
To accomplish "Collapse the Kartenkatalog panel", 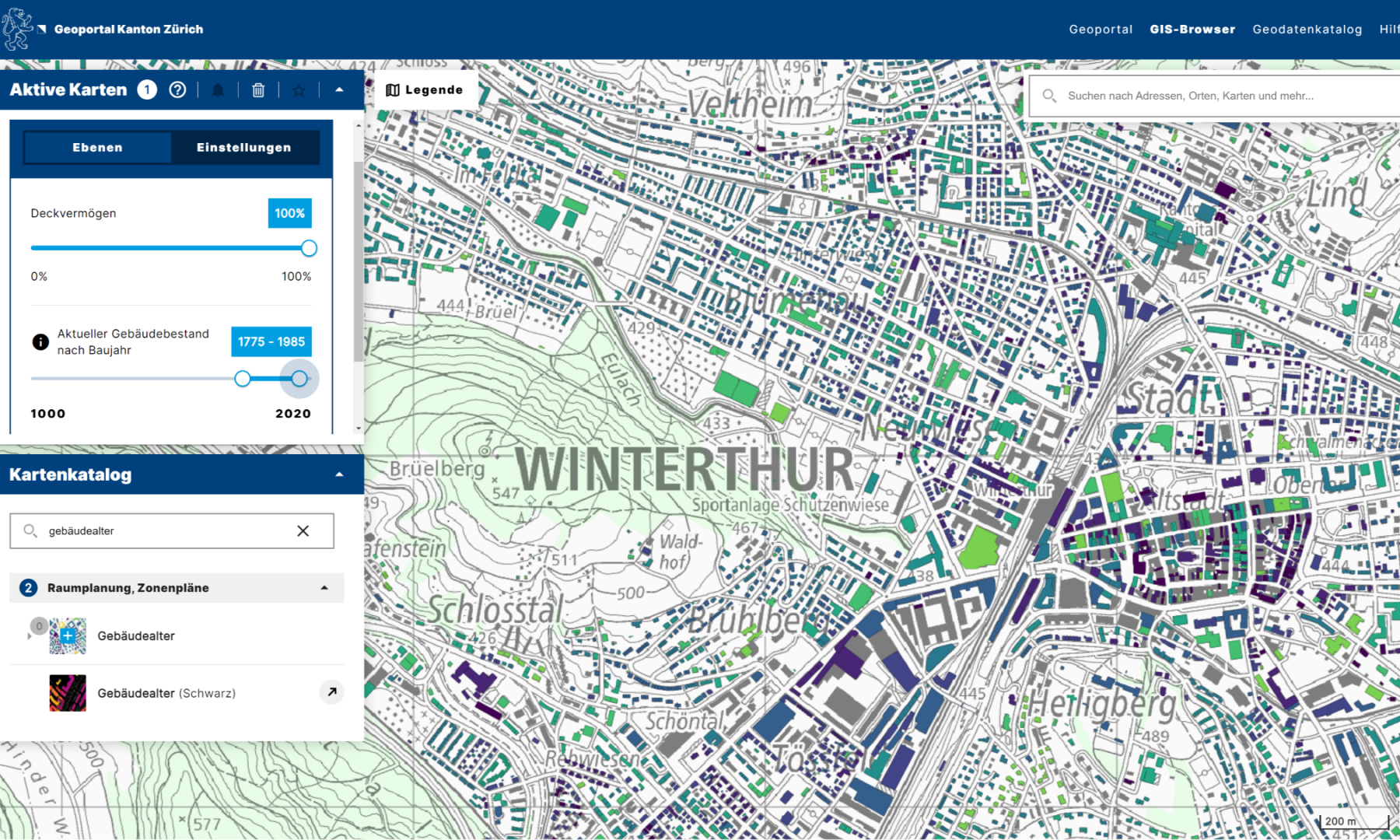I will [339, 474].
